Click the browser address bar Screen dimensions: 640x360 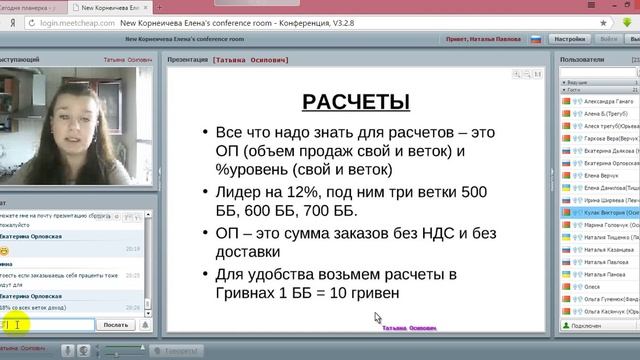(x=318, y=23)
